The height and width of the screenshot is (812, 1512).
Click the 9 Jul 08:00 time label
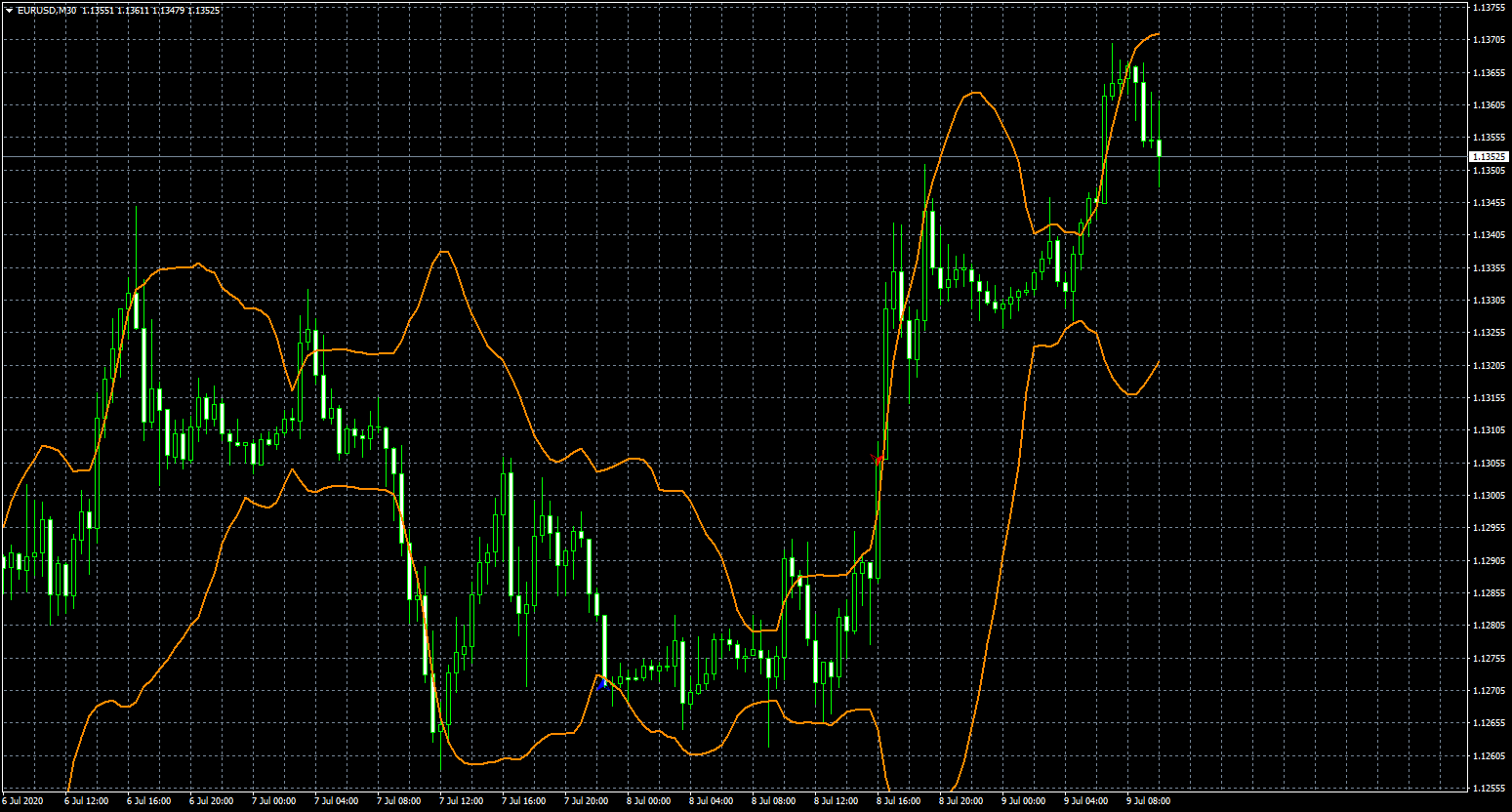tap(1148, 801)
